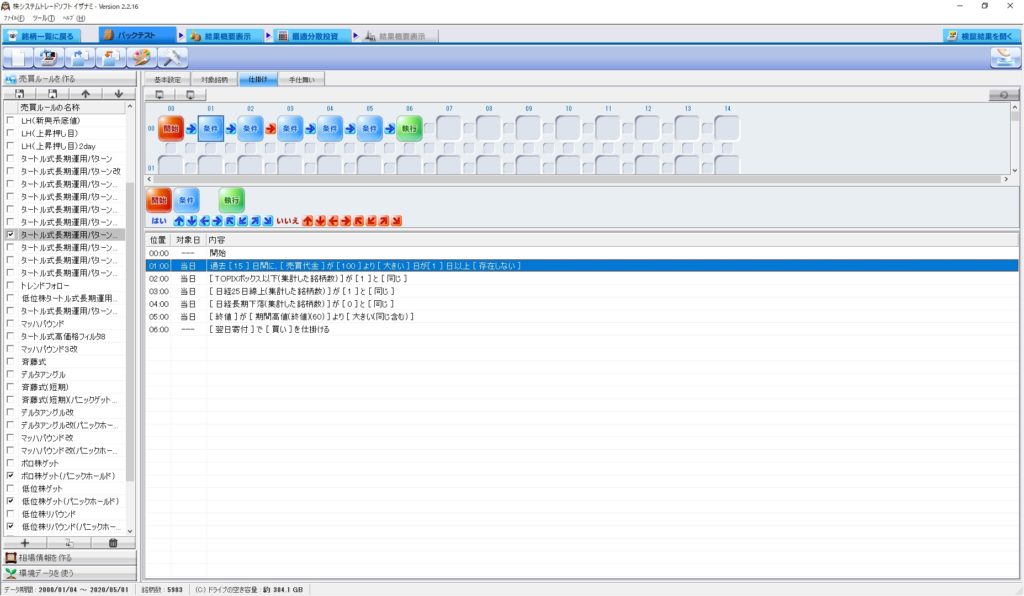Check the 斉藤式 rule checkbox
The width and height of the screenshot is (1024, 596).
tap(11, 361)
